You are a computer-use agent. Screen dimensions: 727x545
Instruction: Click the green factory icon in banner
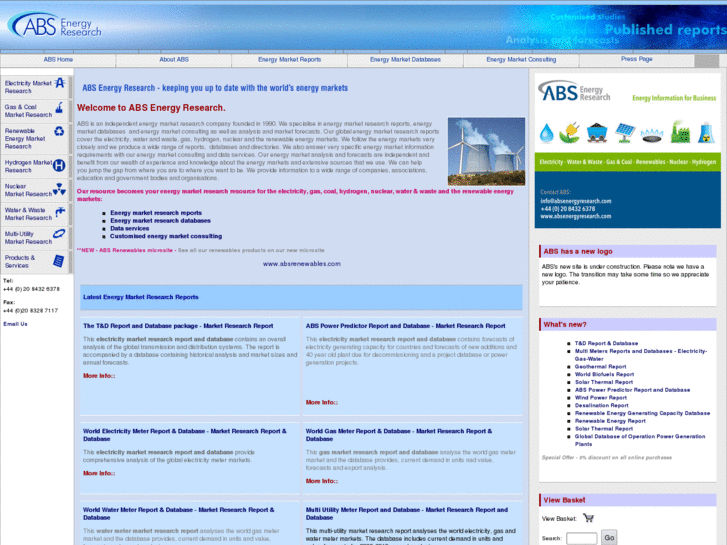click(x=680, y=132)
